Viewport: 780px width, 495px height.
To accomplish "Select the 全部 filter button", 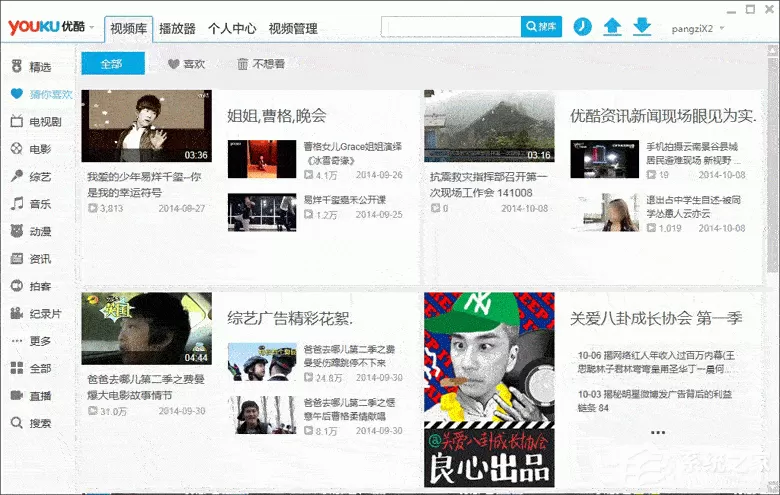I will [x=113, y=63].
